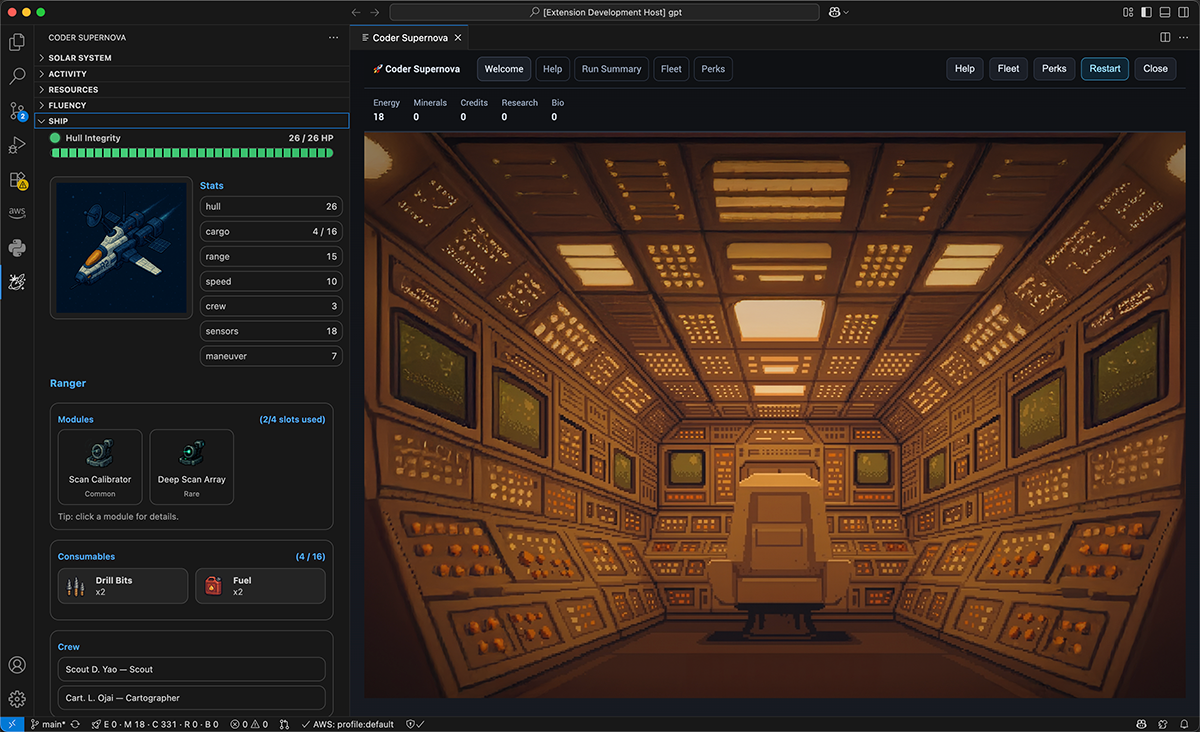Click the Scan Calibrator module icon

[x=100, y=453]
